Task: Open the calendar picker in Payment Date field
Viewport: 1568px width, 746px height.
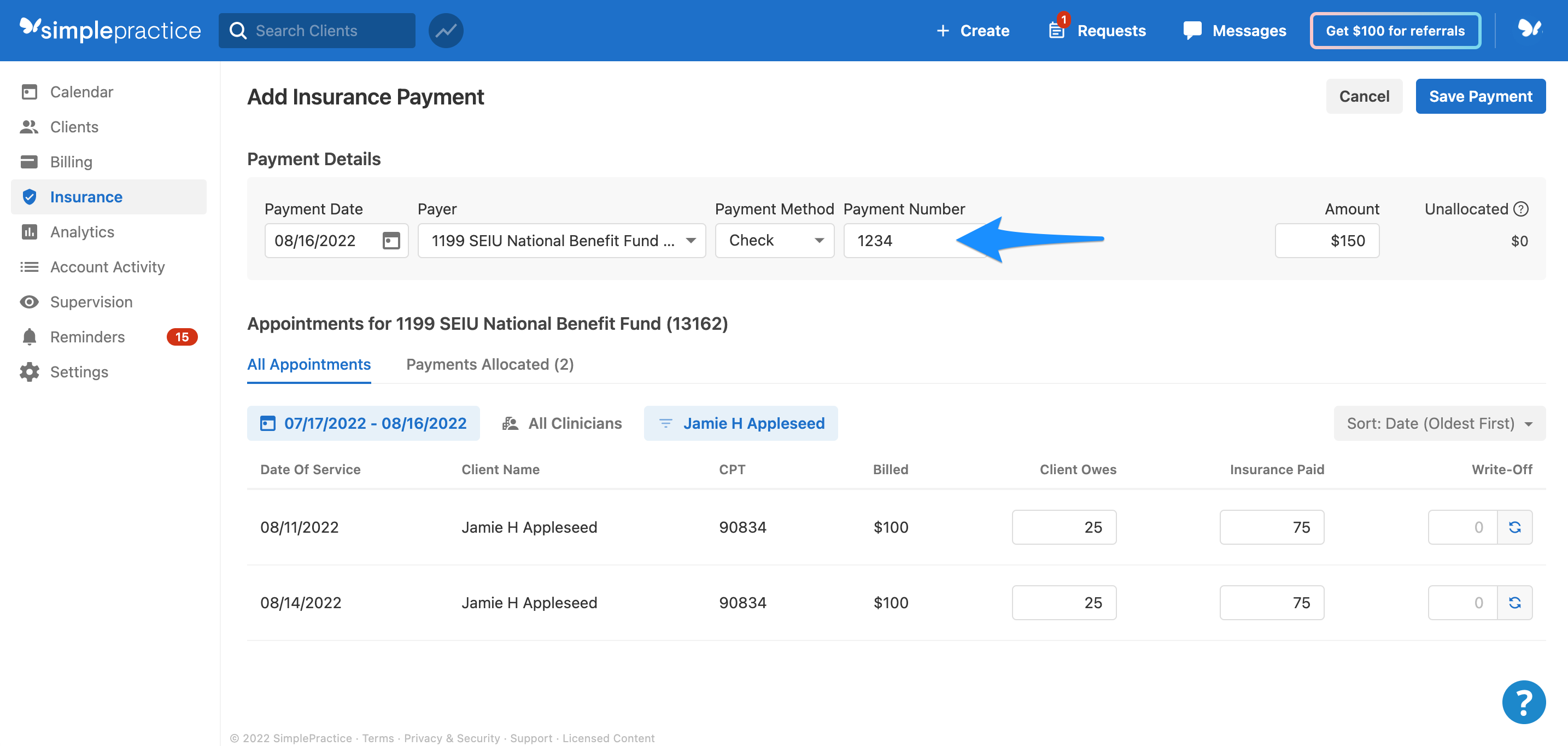Action: coord(390,240)
